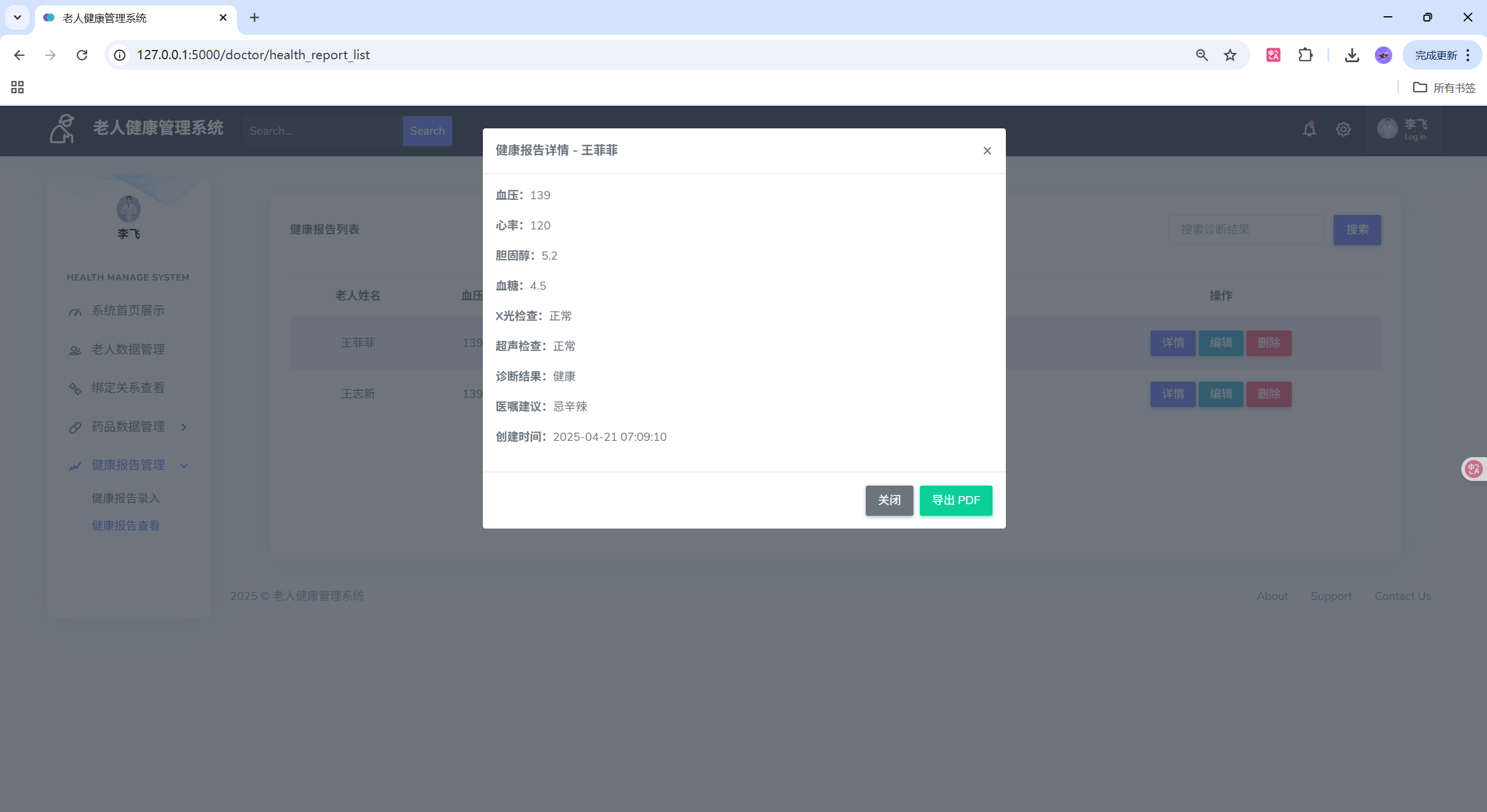Click the 关闭 button in dialog
Viewport: 1487px width, 812px height.
pyautogui.click(x=888, y=500)
